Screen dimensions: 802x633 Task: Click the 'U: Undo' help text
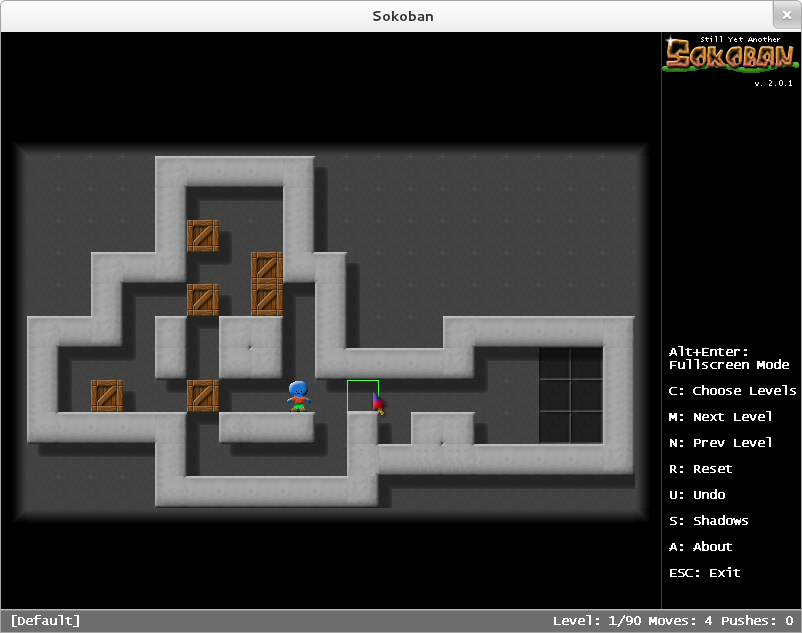pyautogui.click(x=697, y=495)
